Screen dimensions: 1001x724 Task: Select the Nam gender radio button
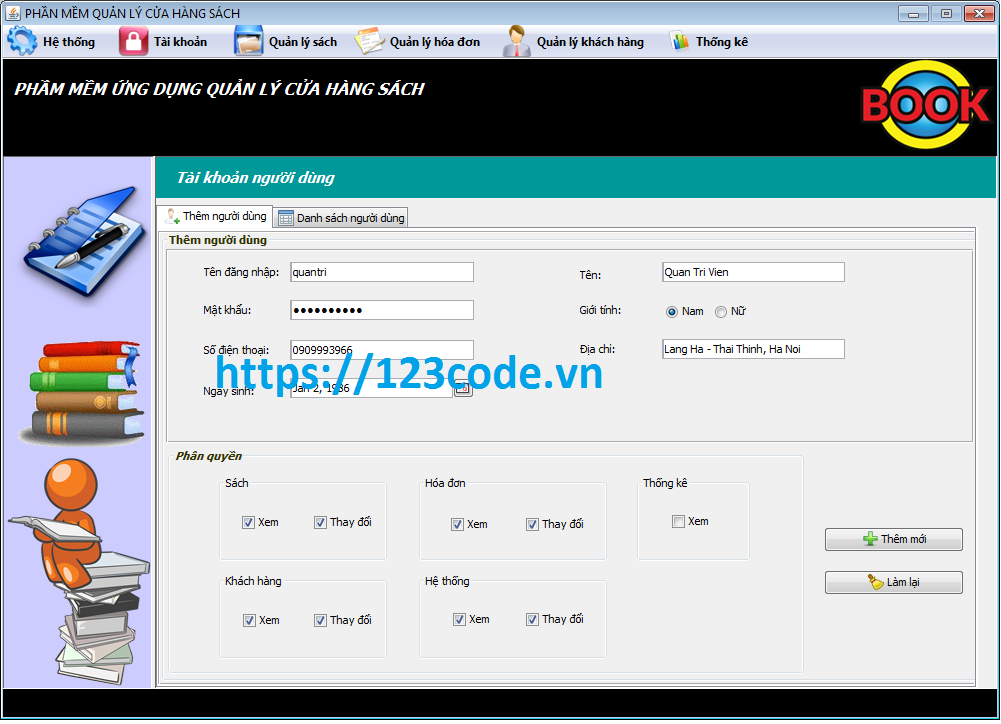click(672, 312)
